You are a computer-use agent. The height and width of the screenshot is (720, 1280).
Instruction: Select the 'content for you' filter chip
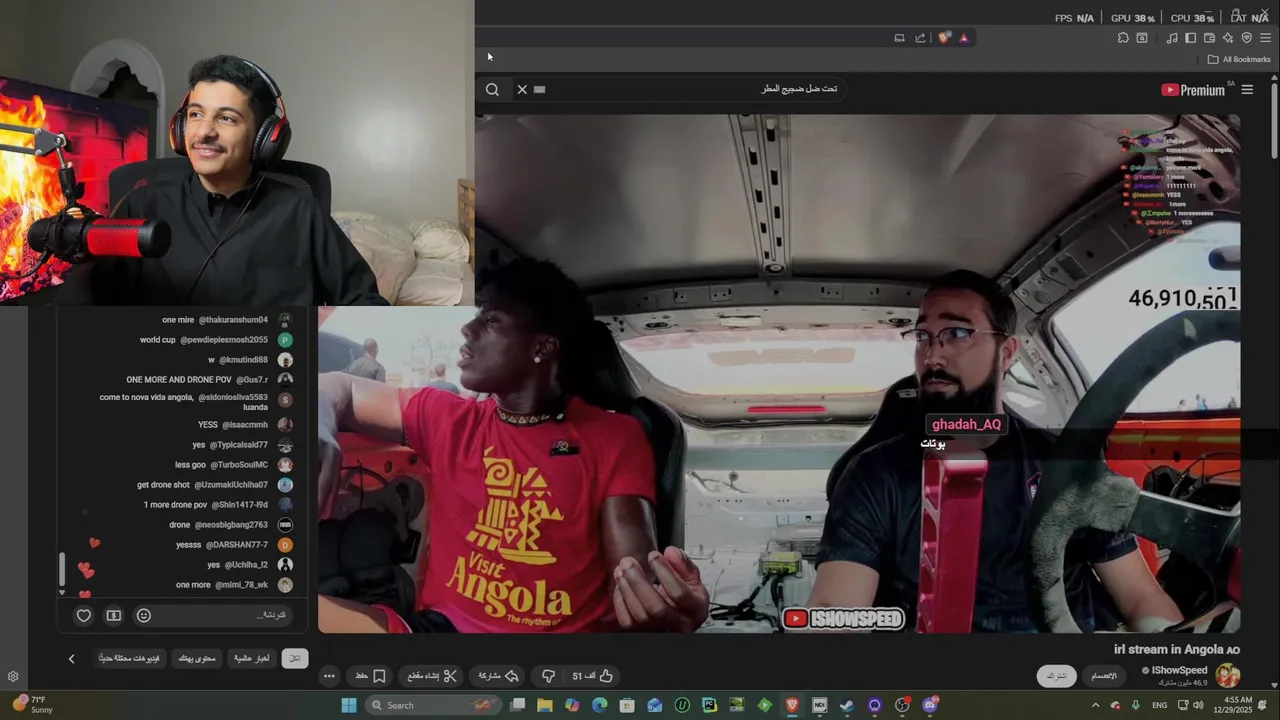197,659
